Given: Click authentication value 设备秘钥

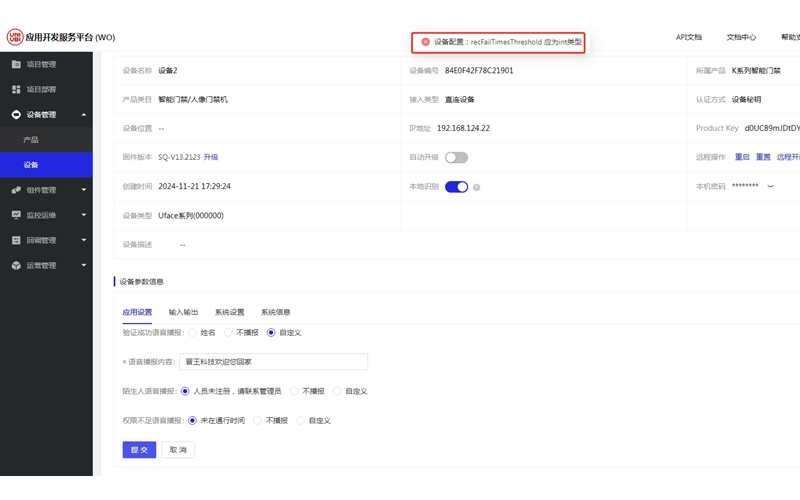Looking at the screenshot, I should pyautogui.click(x=746, y=99).
